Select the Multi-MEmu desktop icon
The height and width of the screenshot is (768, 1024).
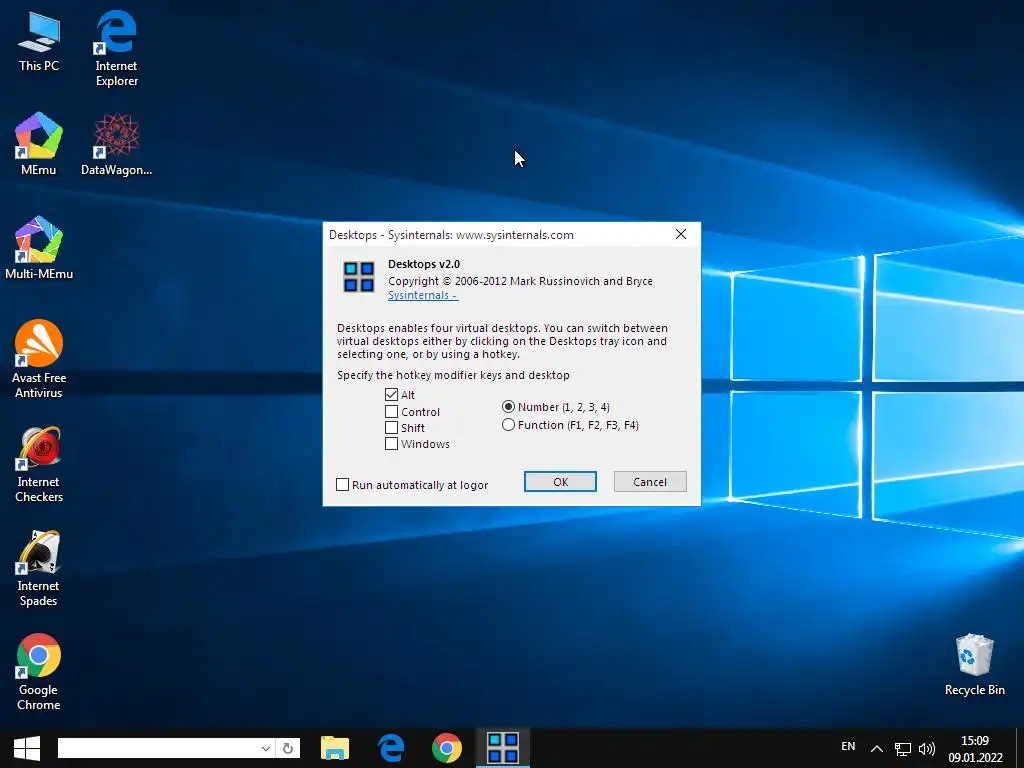pyautogui.click(x=39, y=248)
